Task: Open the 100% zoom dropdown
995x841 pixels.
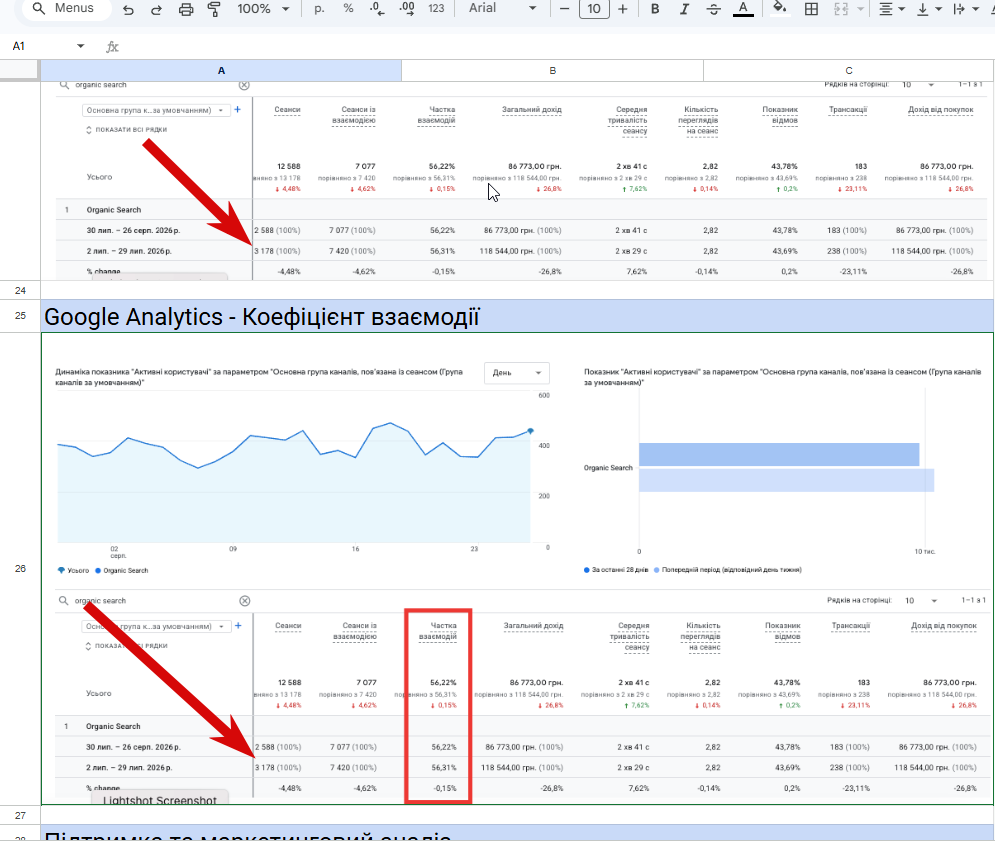Action: [x=263, y=9]
